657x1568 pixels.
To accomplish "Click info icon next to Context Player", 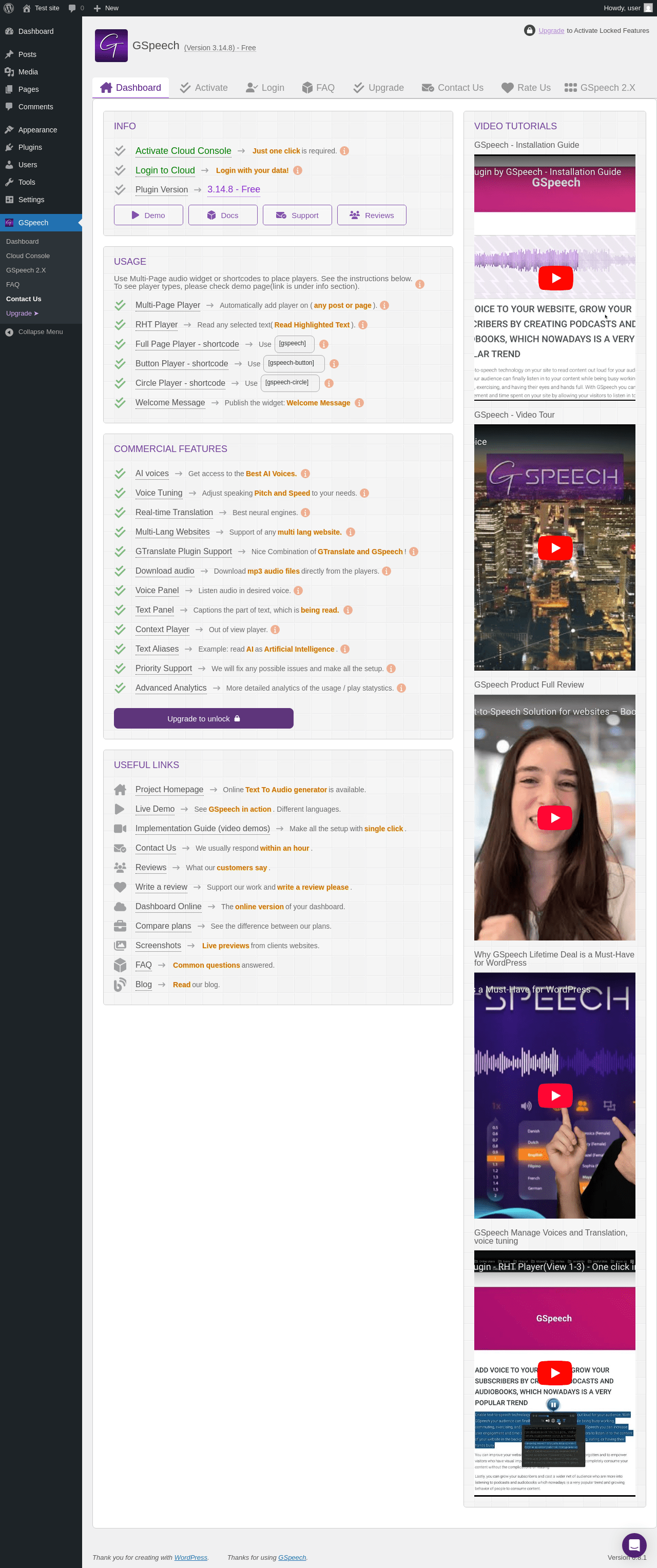I will 275,630.
